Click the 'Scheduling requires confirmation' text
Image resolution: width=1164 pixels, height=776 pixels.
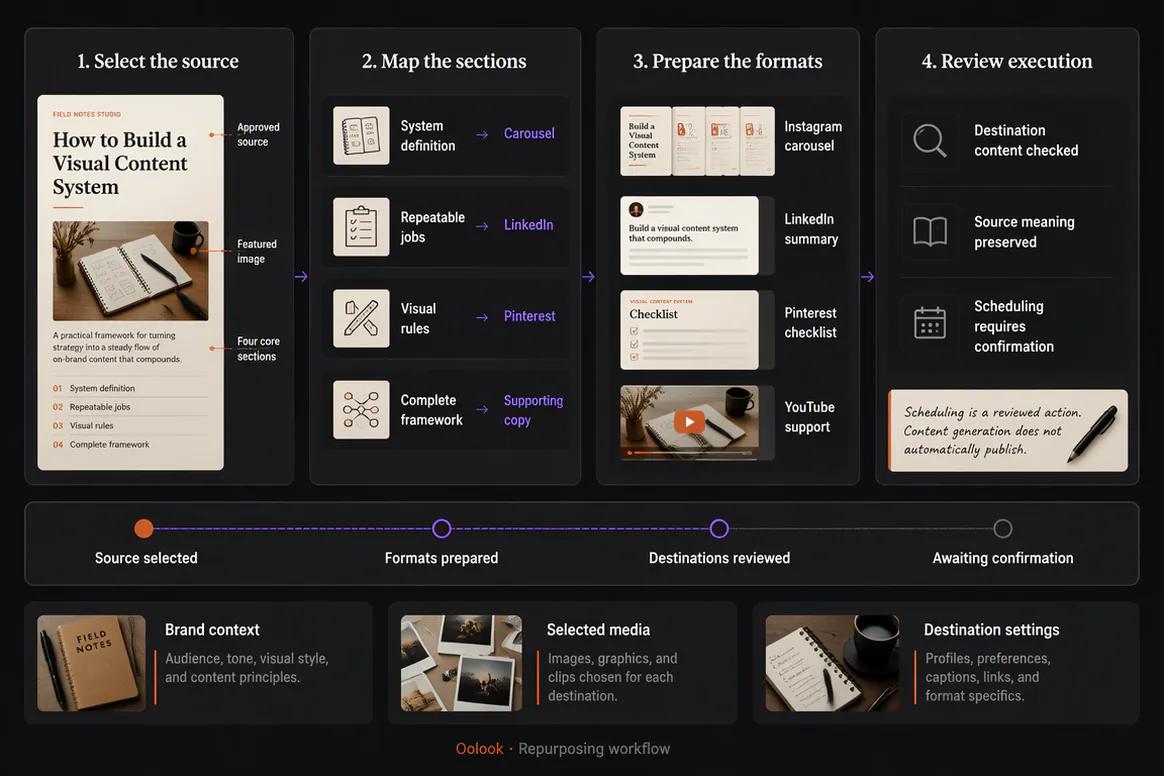(1013, 326)
